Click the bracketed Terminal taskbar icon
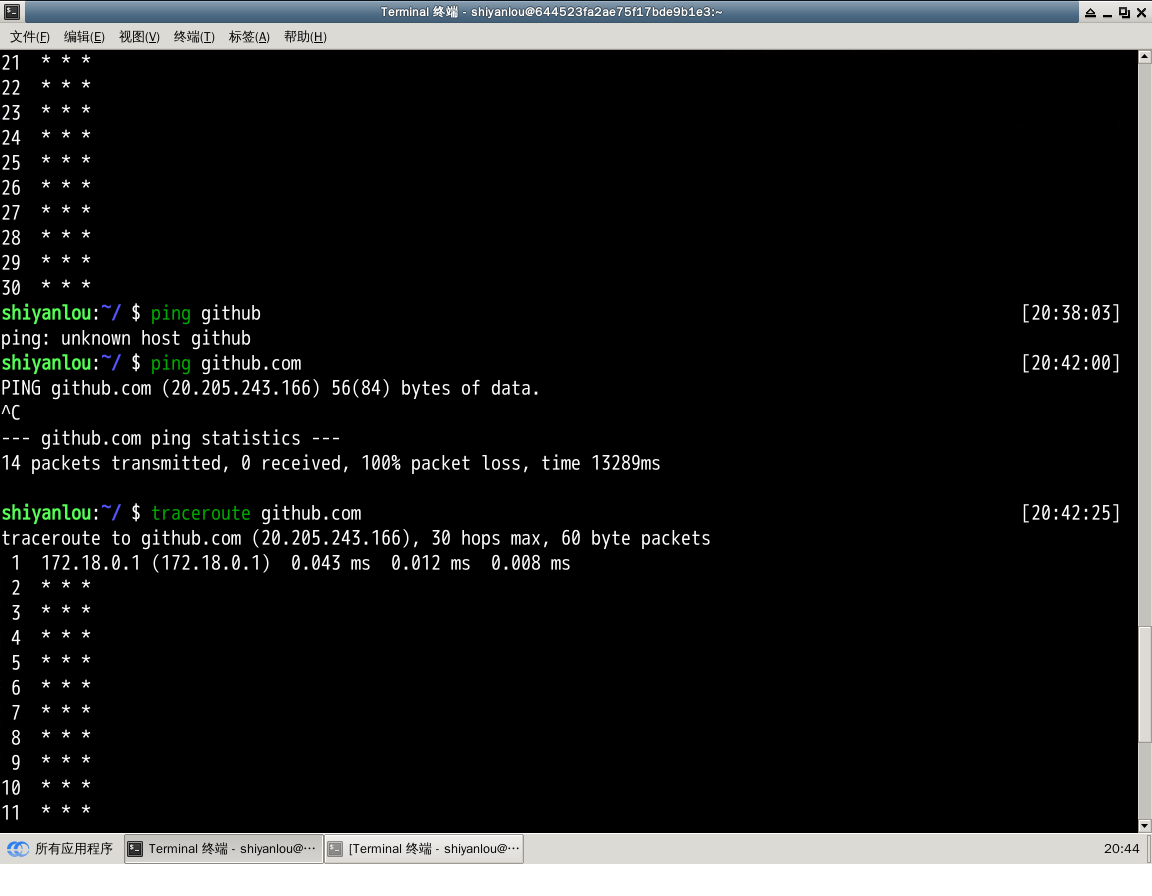 336,849
